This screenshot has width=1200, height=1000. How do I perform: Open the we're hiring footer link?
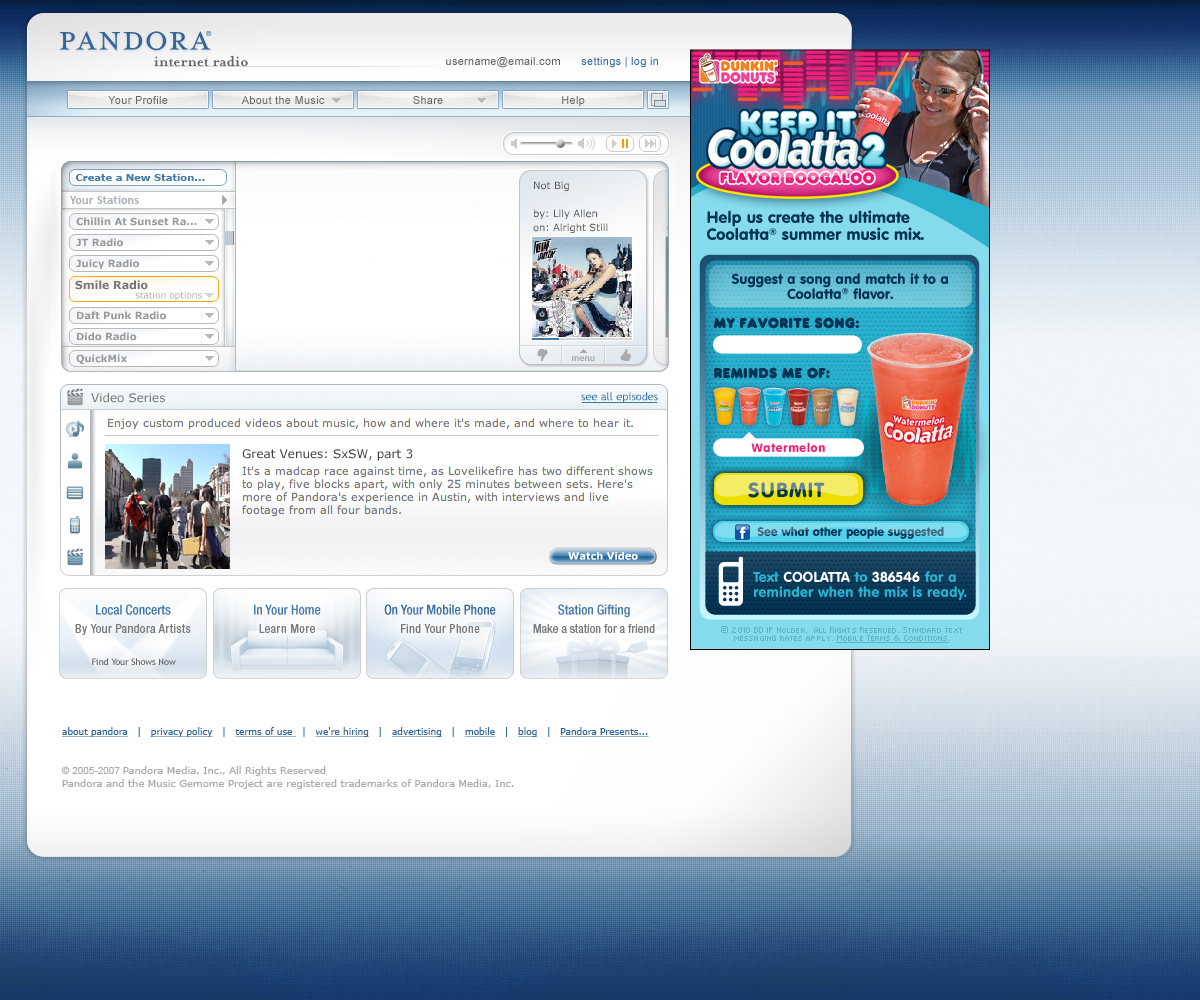pos(342,732)
